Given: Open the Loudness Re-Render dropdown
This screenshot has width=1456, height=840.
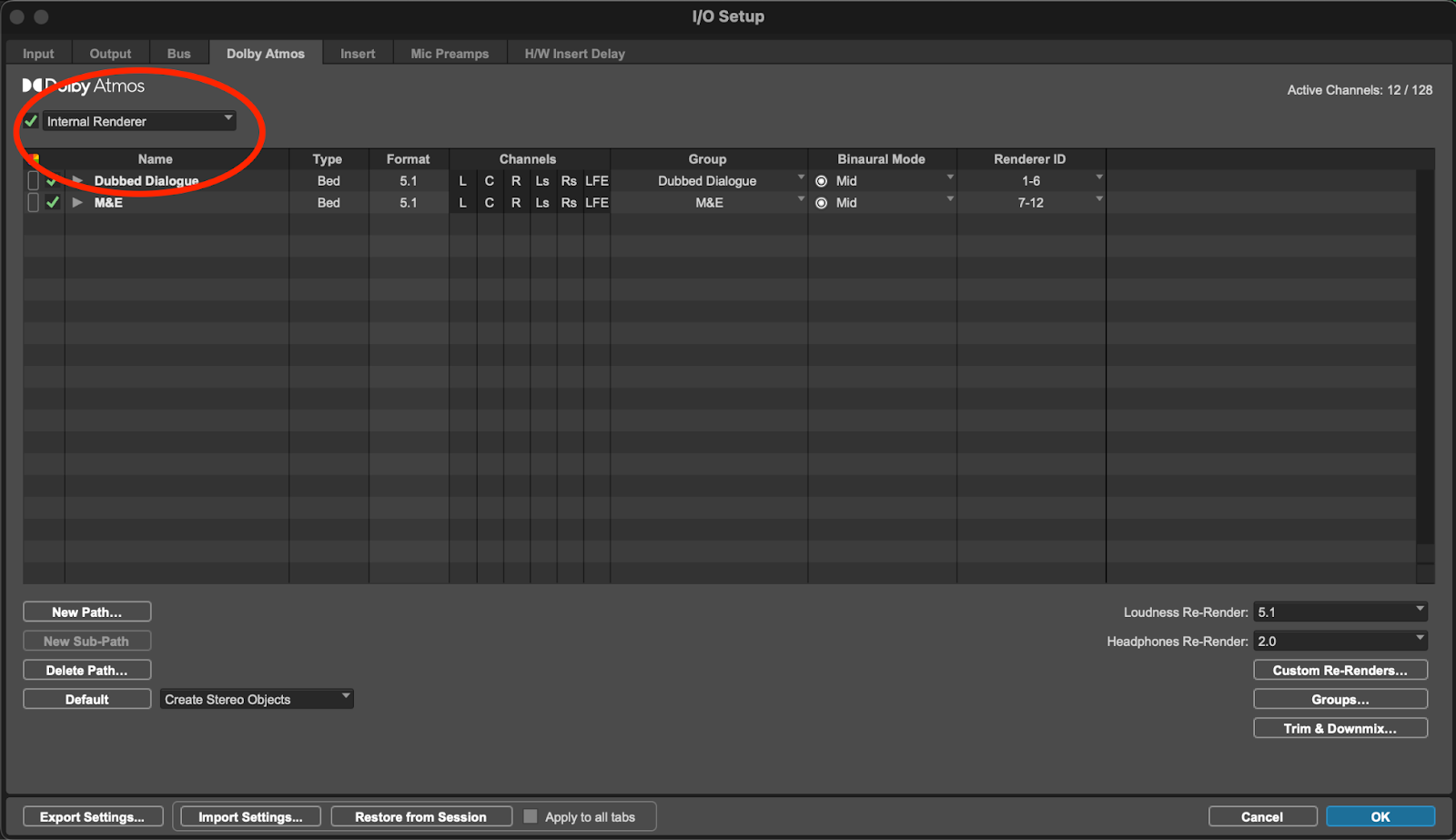Looking at the screenshot, I should tap(1340, 612).
